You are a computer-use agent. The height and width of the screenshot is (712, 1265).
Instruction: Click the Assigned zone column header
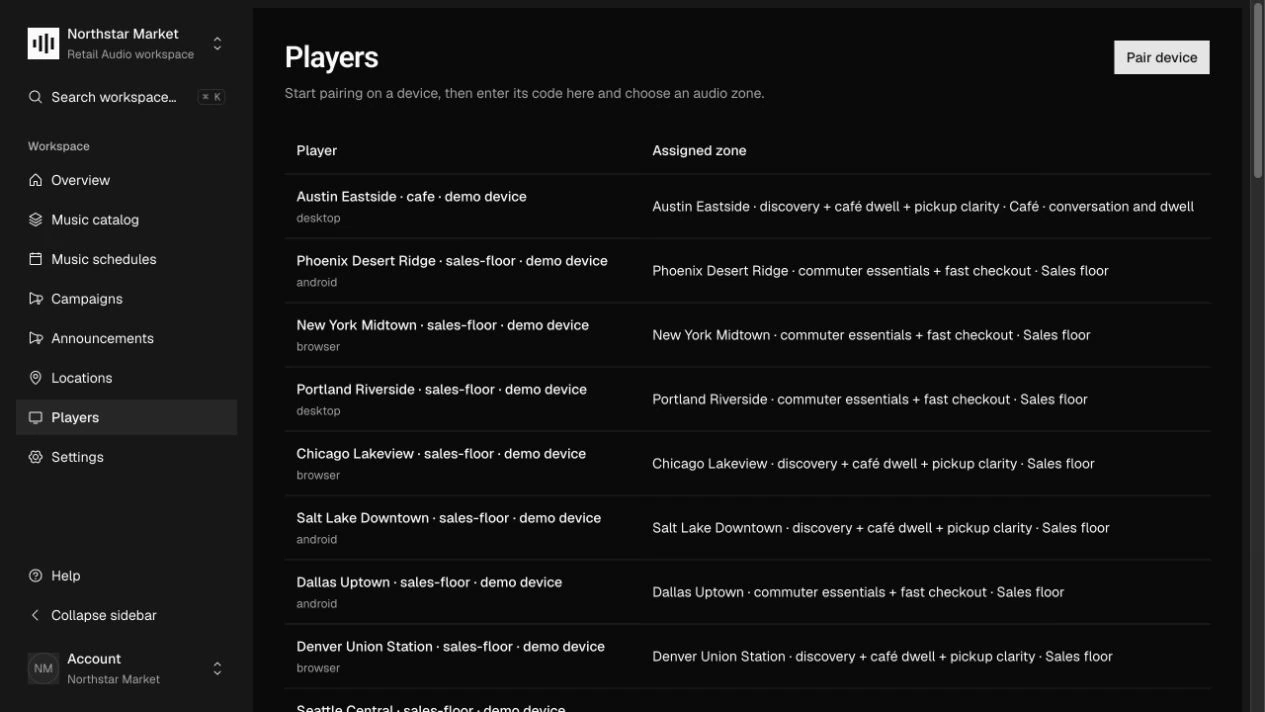coord(699,151)
